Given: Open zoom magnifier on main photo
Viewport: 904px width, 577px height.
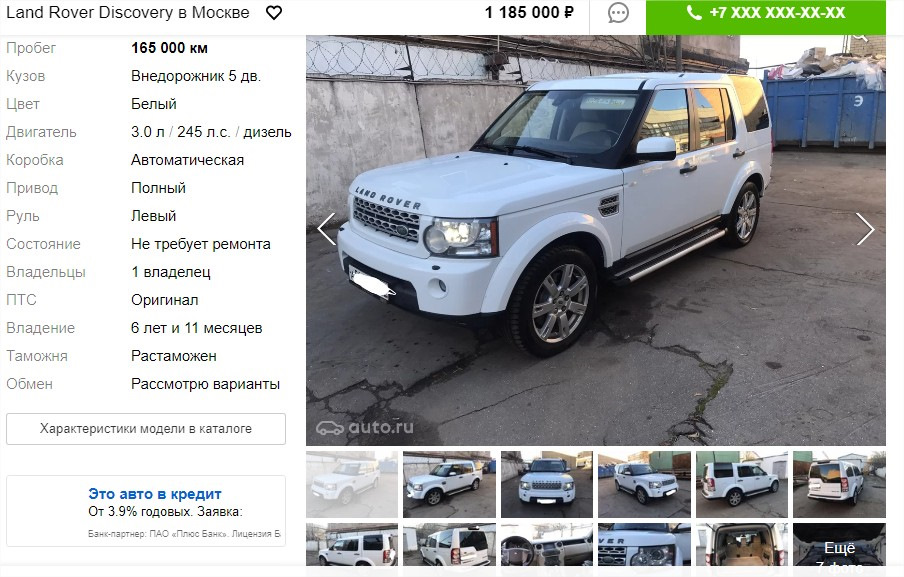Looking at the screenshot, I should click(860, 37).
